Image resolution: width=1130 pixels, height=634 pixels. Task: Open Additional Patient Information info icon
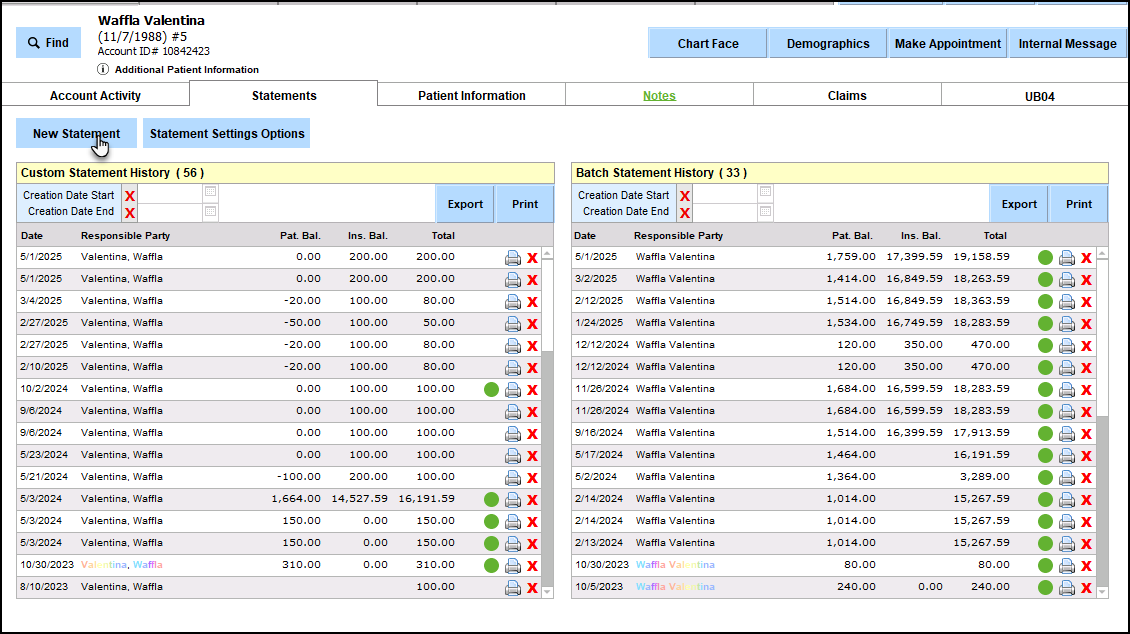point(103,70)
